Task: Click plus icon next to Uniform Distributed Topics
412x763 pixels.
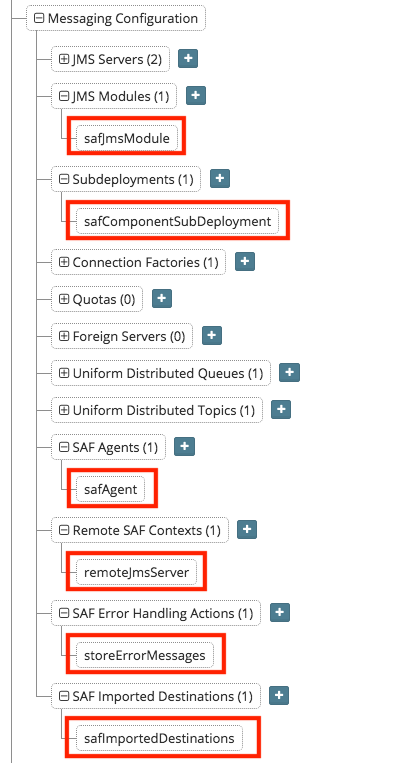Action: coord(281,410)
